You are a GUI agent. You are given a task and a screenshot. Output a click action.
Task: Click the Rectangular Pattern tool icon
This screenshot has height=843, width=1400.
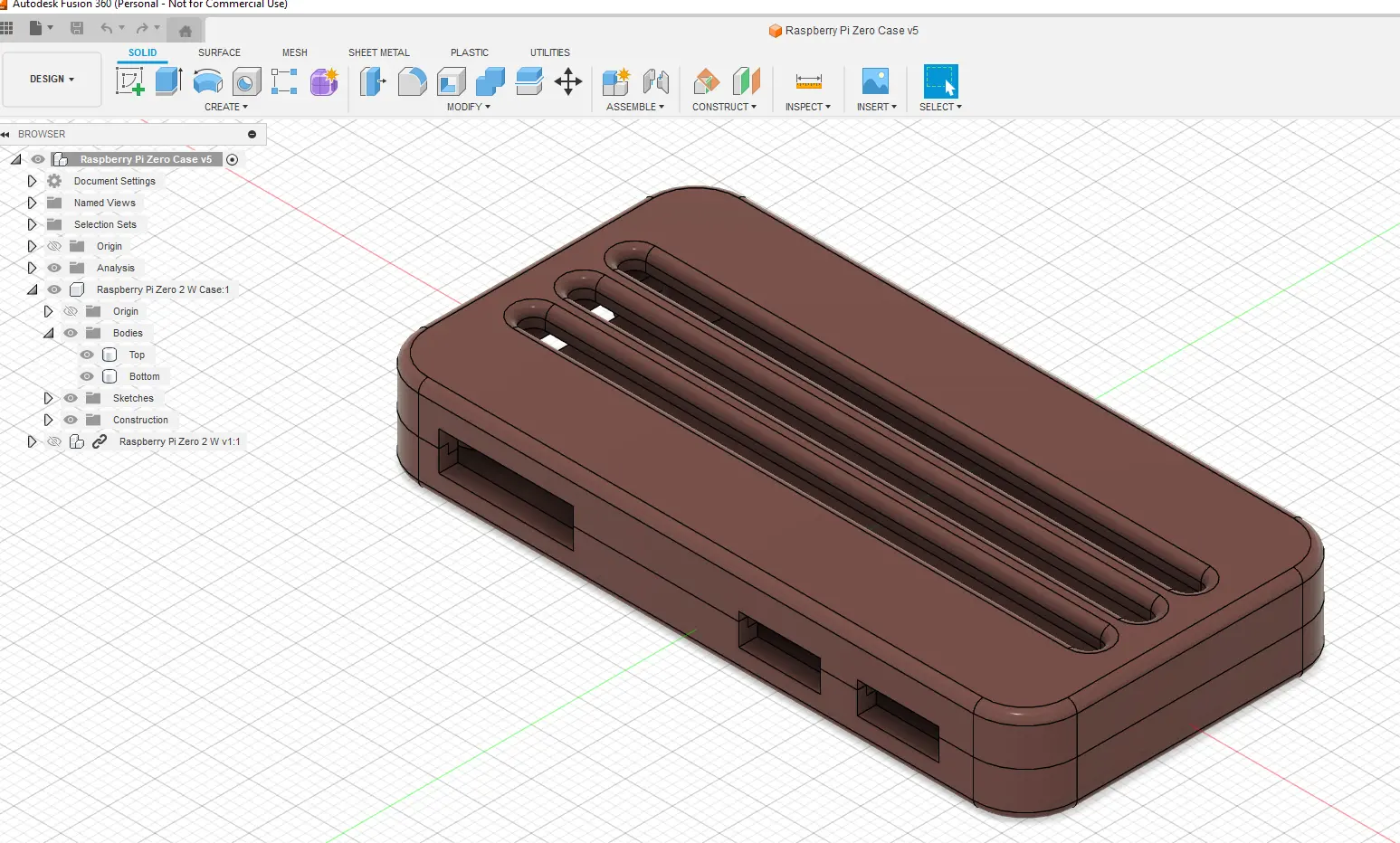[x=284, y=81]
